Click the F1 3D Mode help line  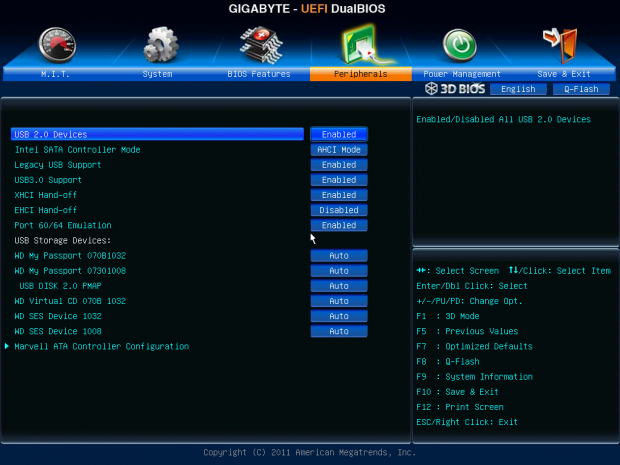click(448, 316)
